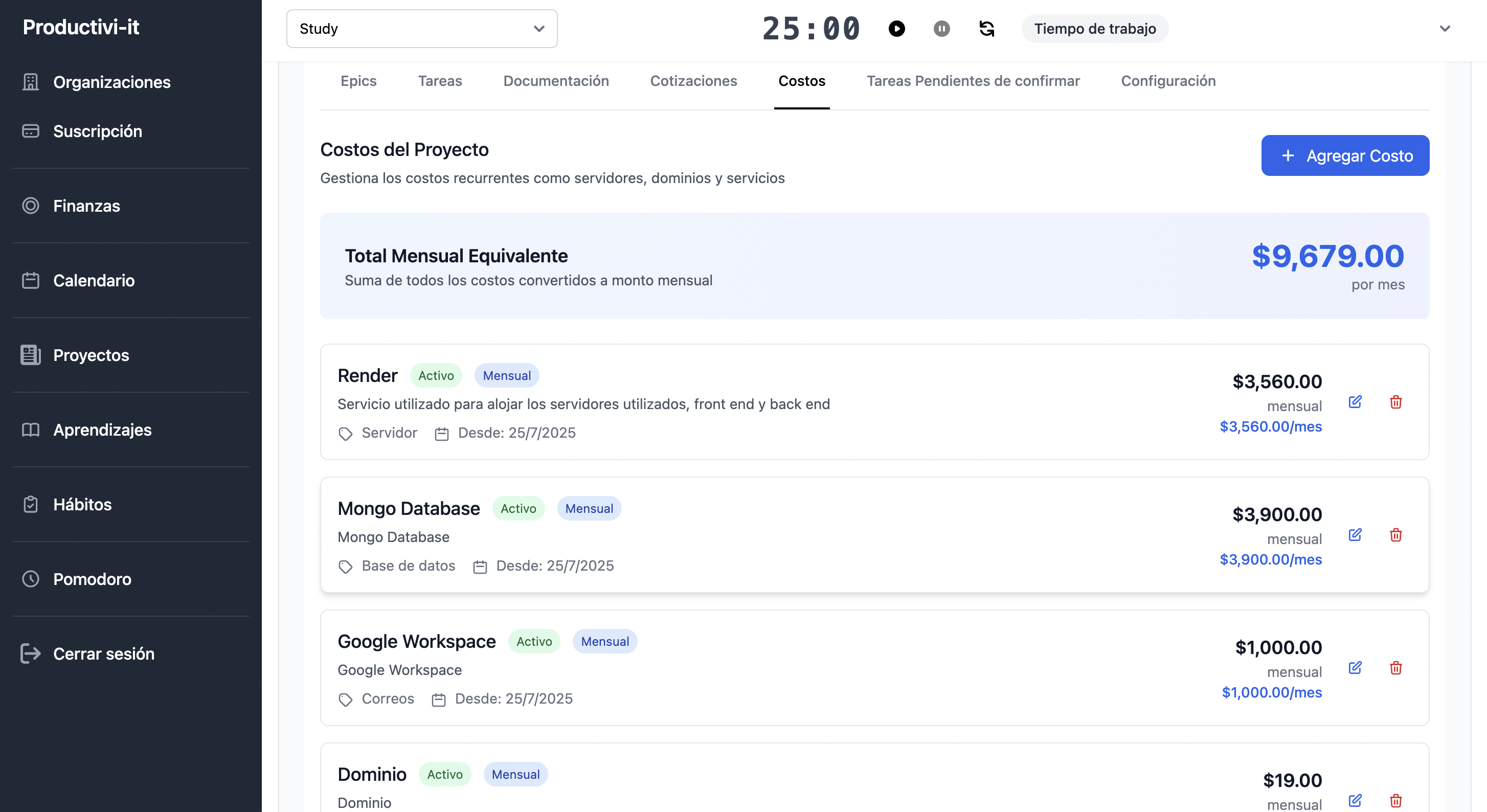
Task: Click the Tiempo de trabajo pill
Action: click(1094, 28)
